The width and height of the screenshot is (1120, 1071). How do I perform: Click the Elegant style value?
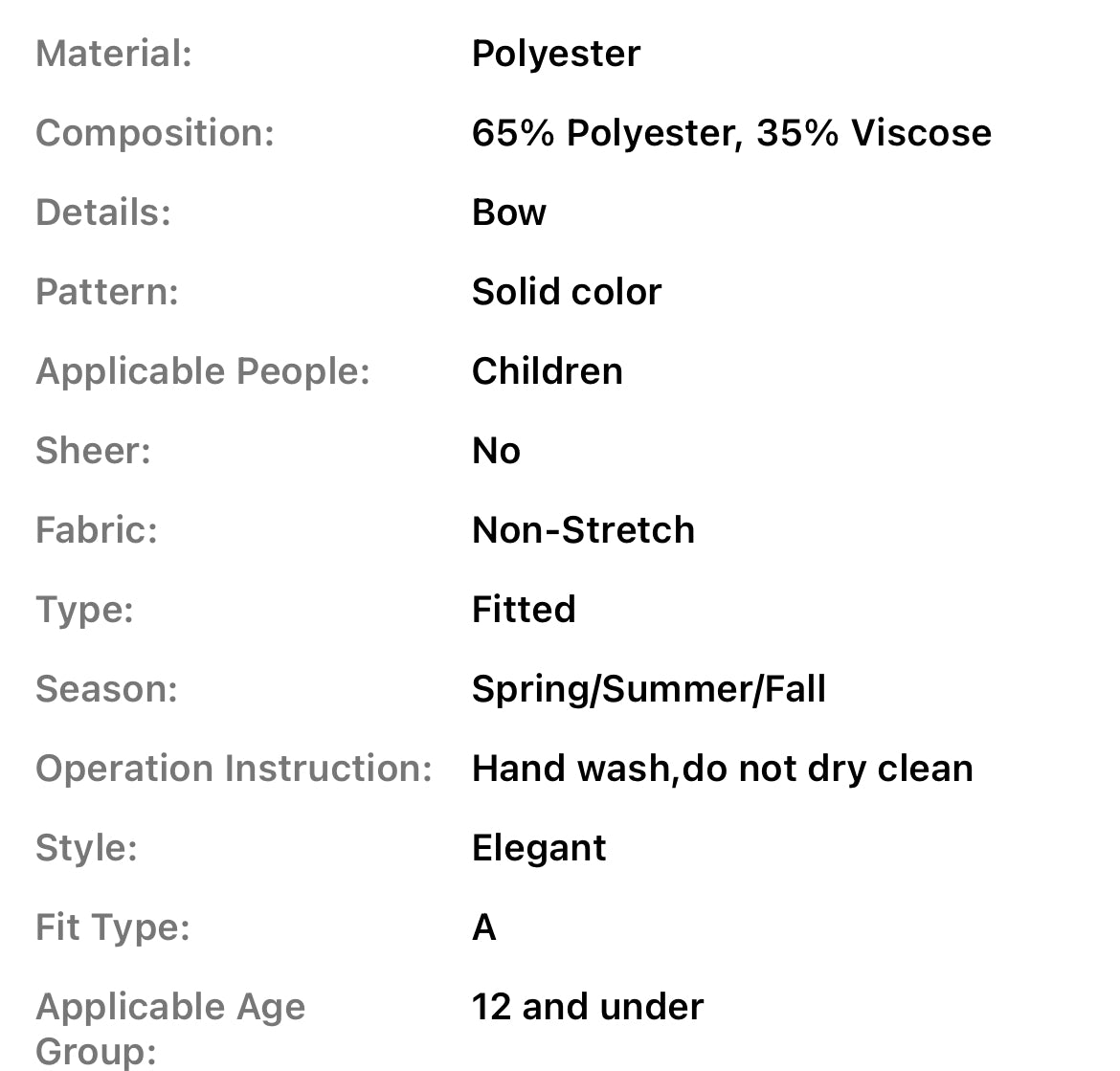click(x=539, y=848)
